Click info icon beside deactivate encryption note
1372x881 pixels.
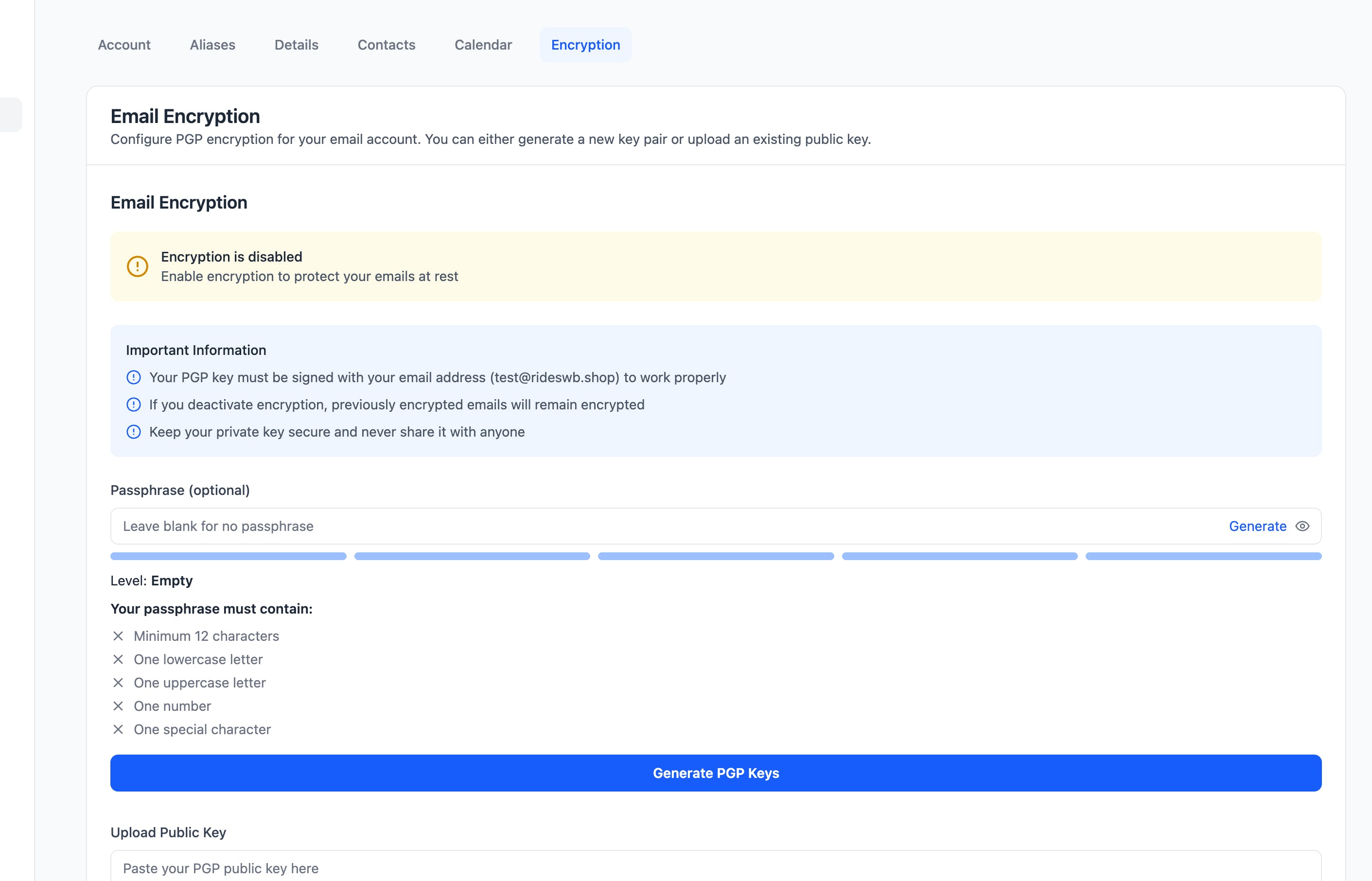click(133, 405)
